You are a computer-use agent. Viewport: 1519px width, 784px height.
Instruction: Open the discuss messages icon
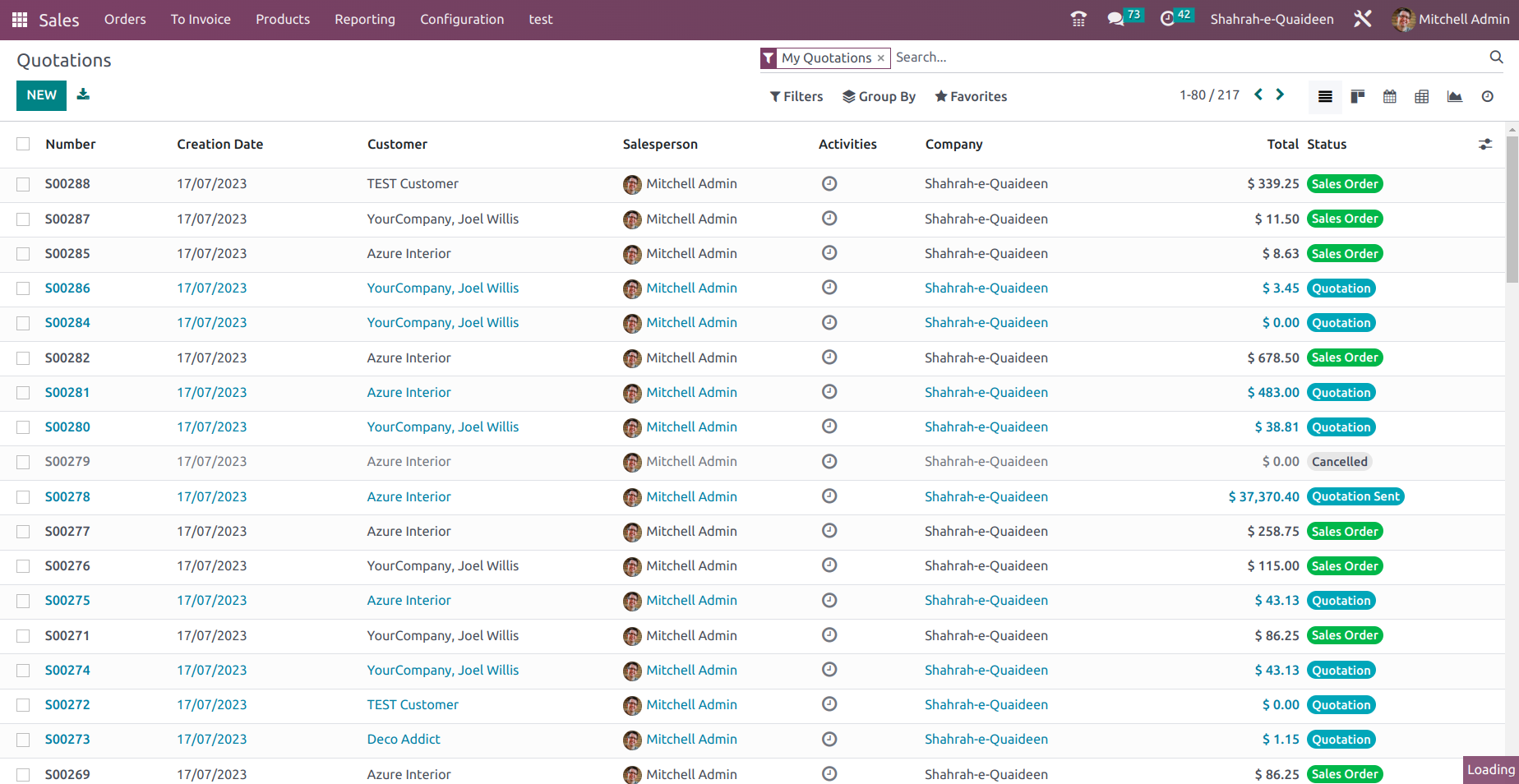[1115, 19]
